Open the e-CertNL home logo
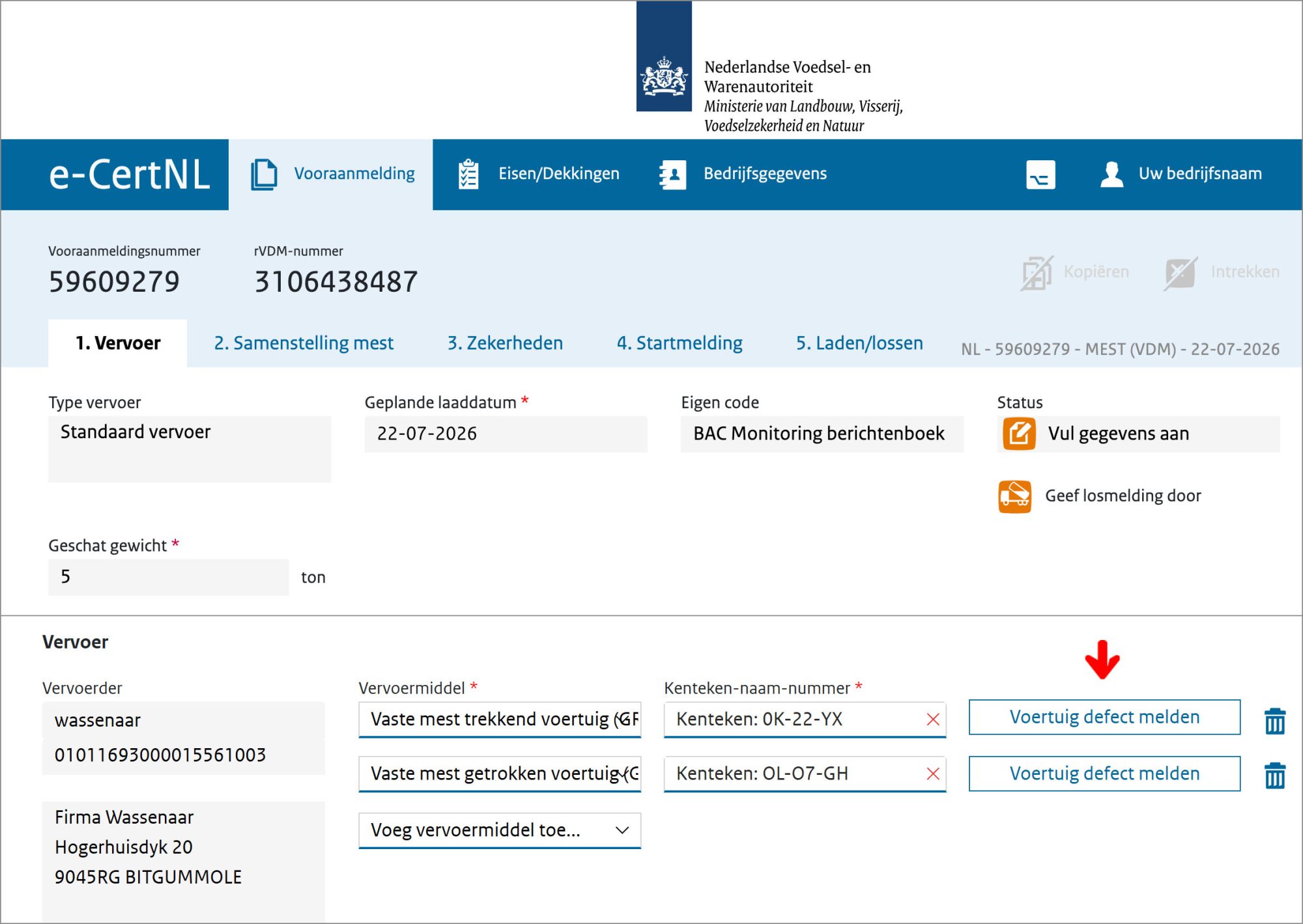Screen dimensions: 1303x924 pyautogui.click(x=130, y=175)
